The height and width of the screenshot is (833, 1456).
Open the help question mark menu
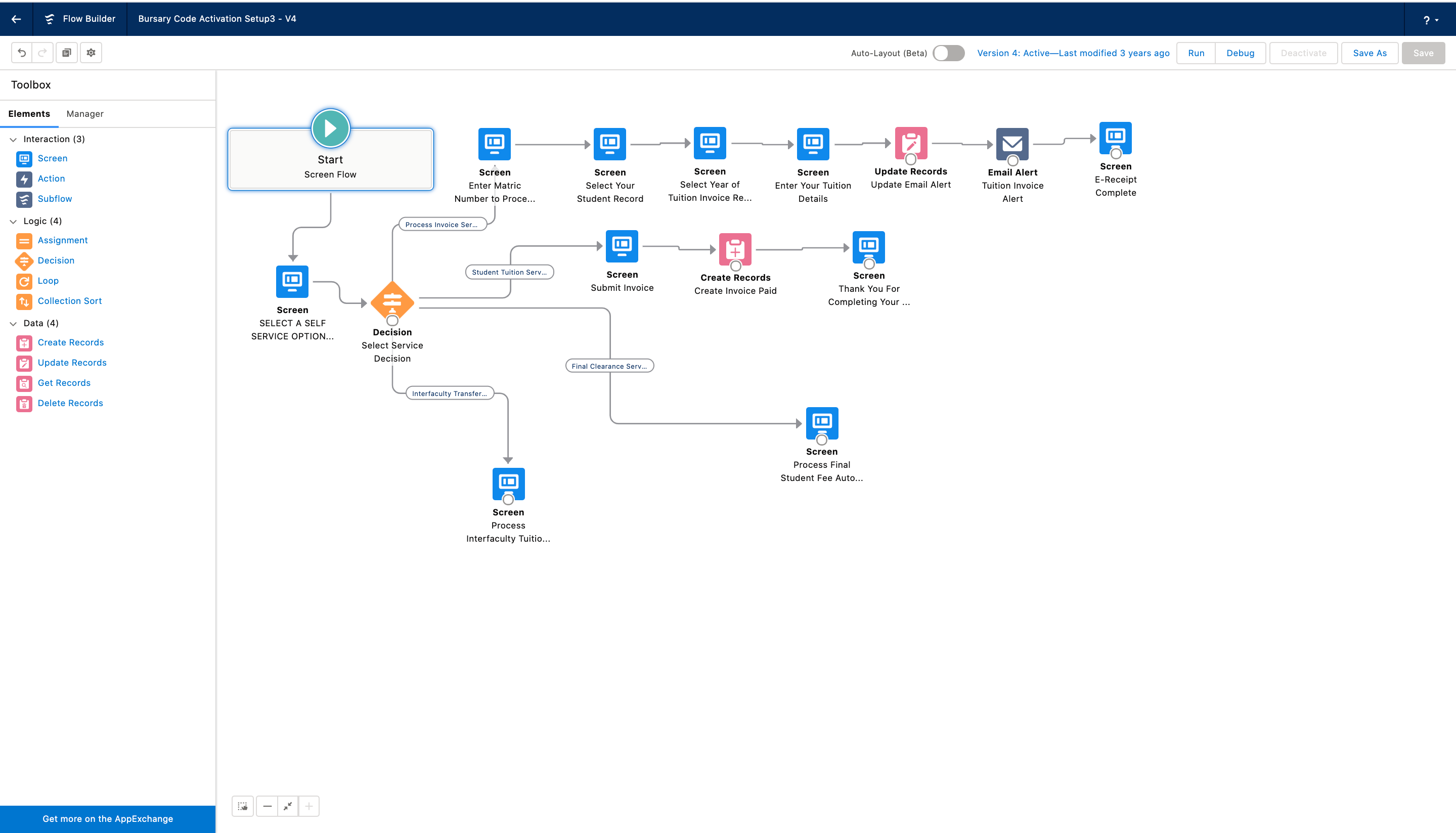tap(1430, 20)
